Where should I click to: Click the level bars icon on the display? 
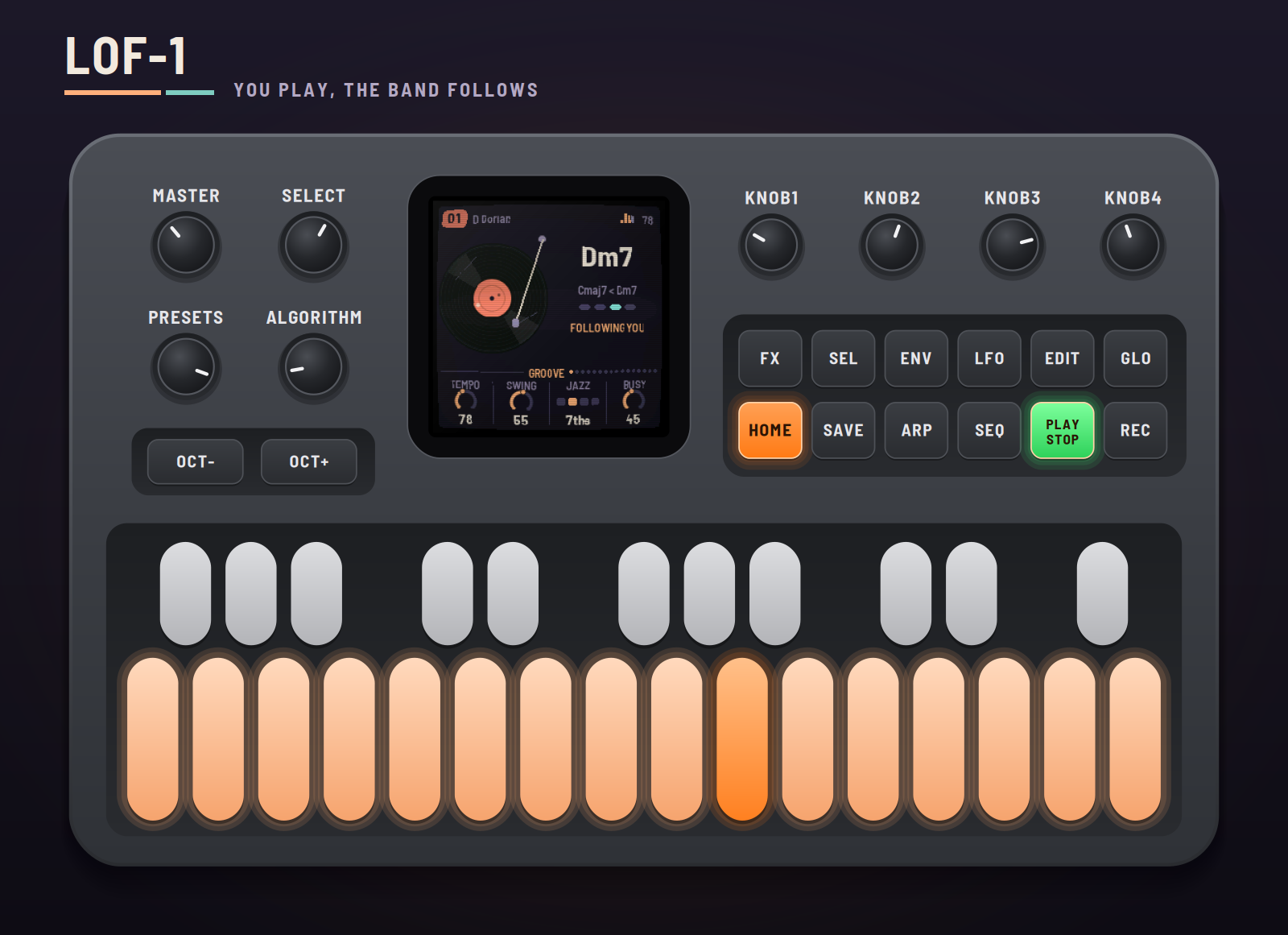[x=627, y=218]
